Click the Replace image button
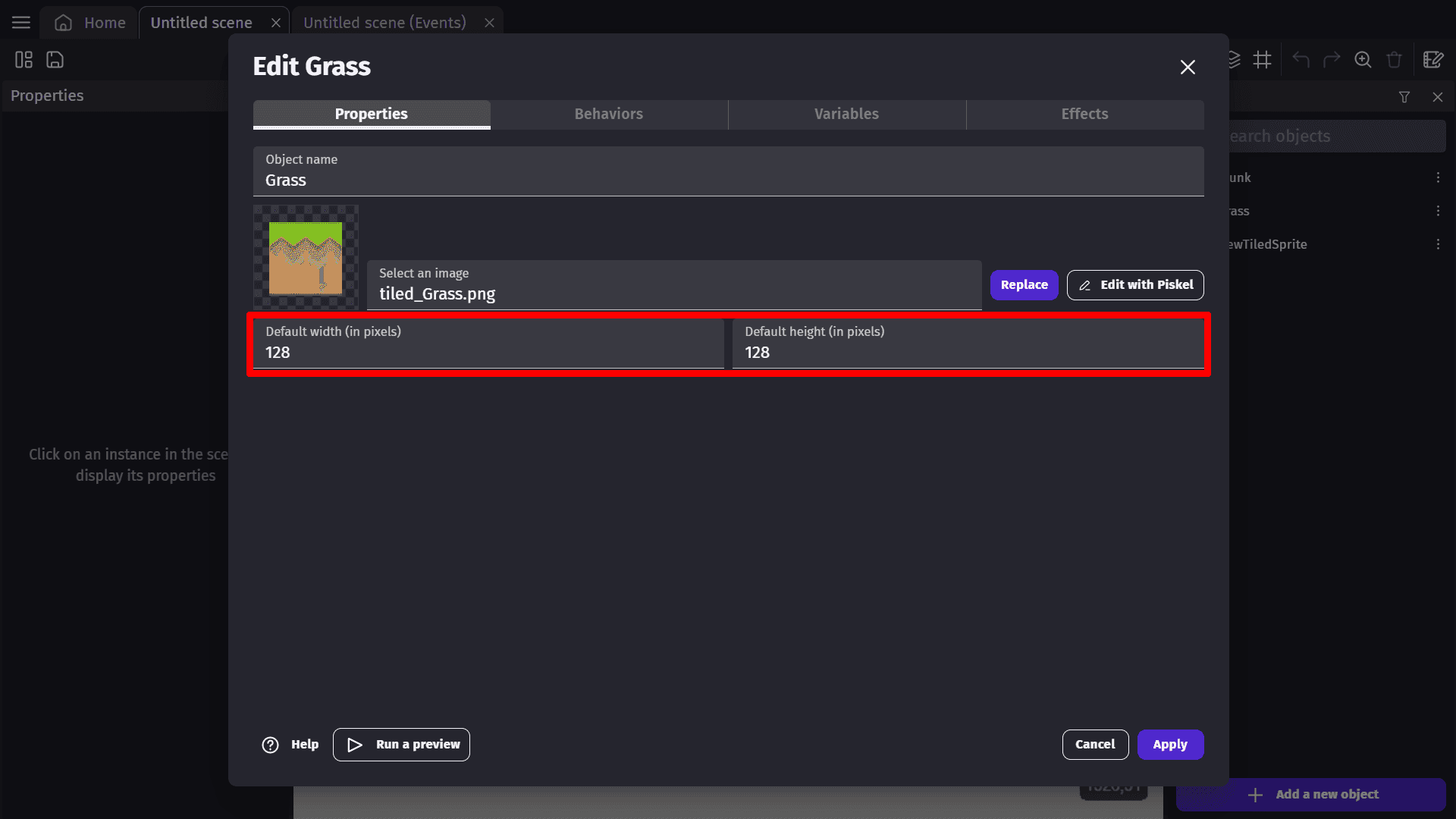The image size is (1456, 819). [1024, 285]
